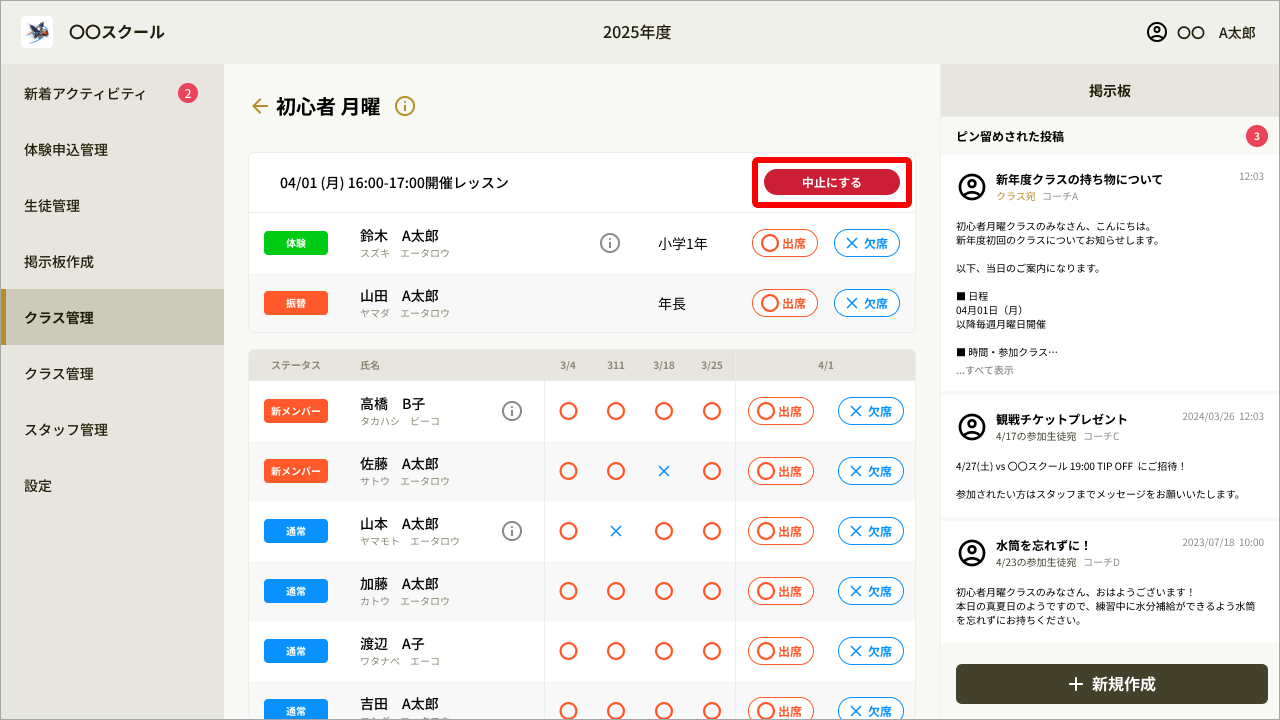The image size is (1280, 720).
Task: Set 佐藤 A太郎 to 出席 for 4/1
Action: click(x=780, y=471)
